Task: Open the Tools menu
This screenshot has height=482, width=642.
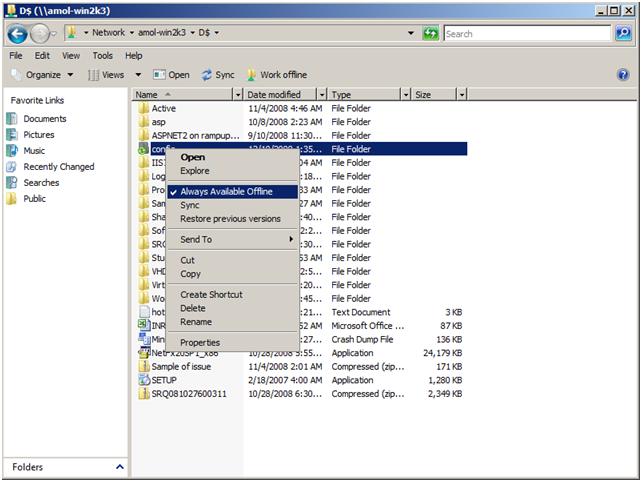Action: tap(102, 56)
